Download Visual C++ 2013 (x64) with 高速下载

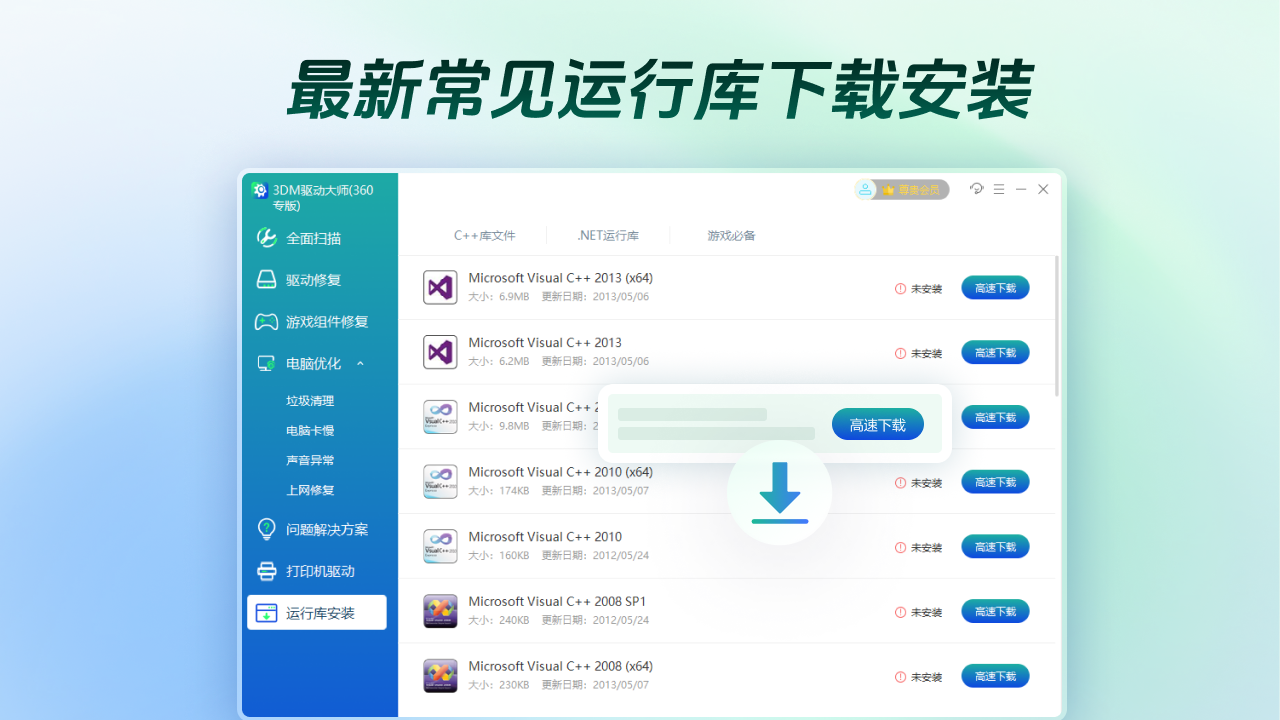(995, 288)
